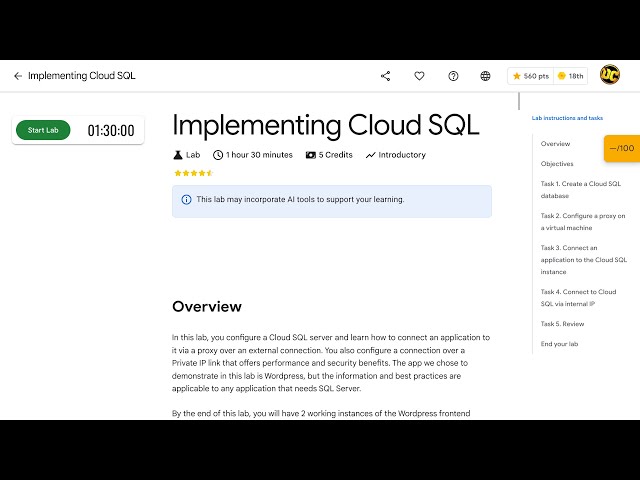
Task: Click the green Start Lab button
Action: point(43,130)
